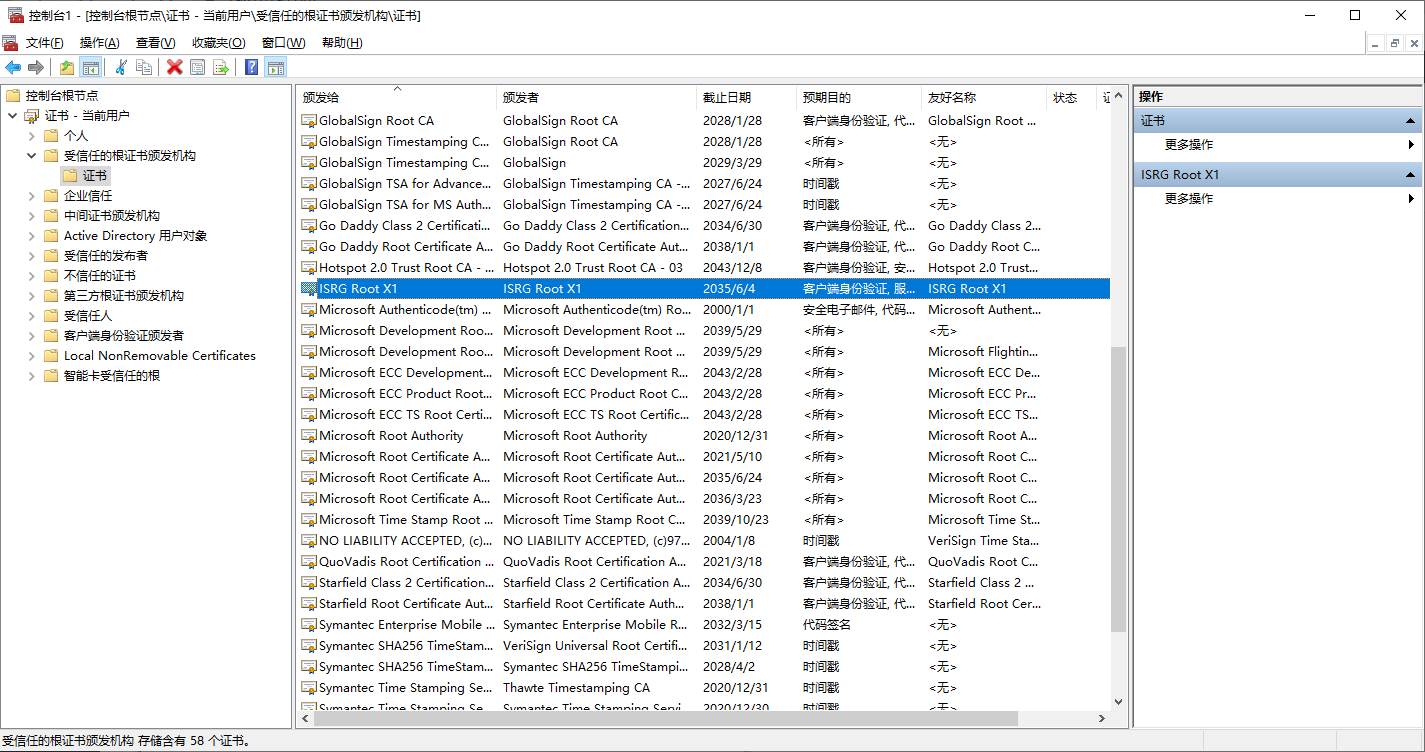The height and width of the screenshot is (752, 1425).
Task: Sort by 颁发者 column header
Action: click(x=596, y=97)
